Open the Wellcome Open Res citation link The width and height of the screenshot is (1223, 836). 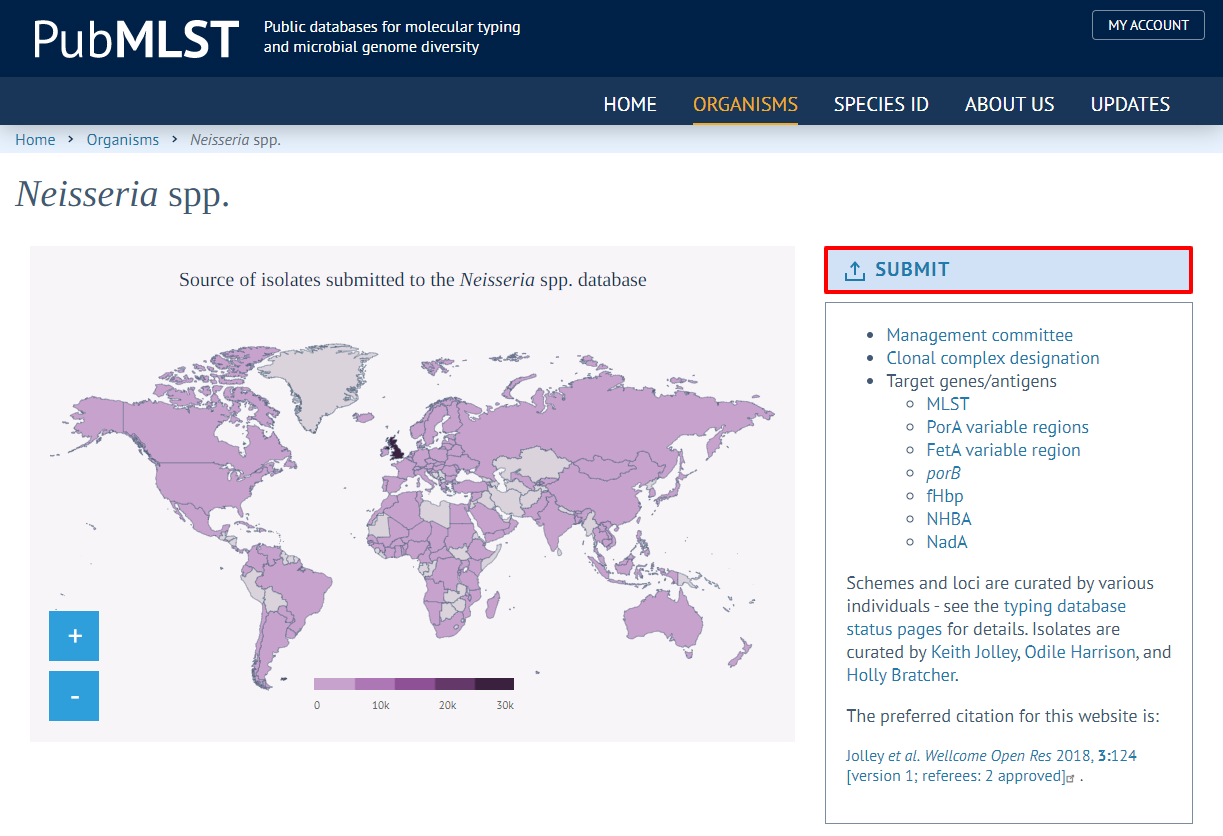click(990, 756)
